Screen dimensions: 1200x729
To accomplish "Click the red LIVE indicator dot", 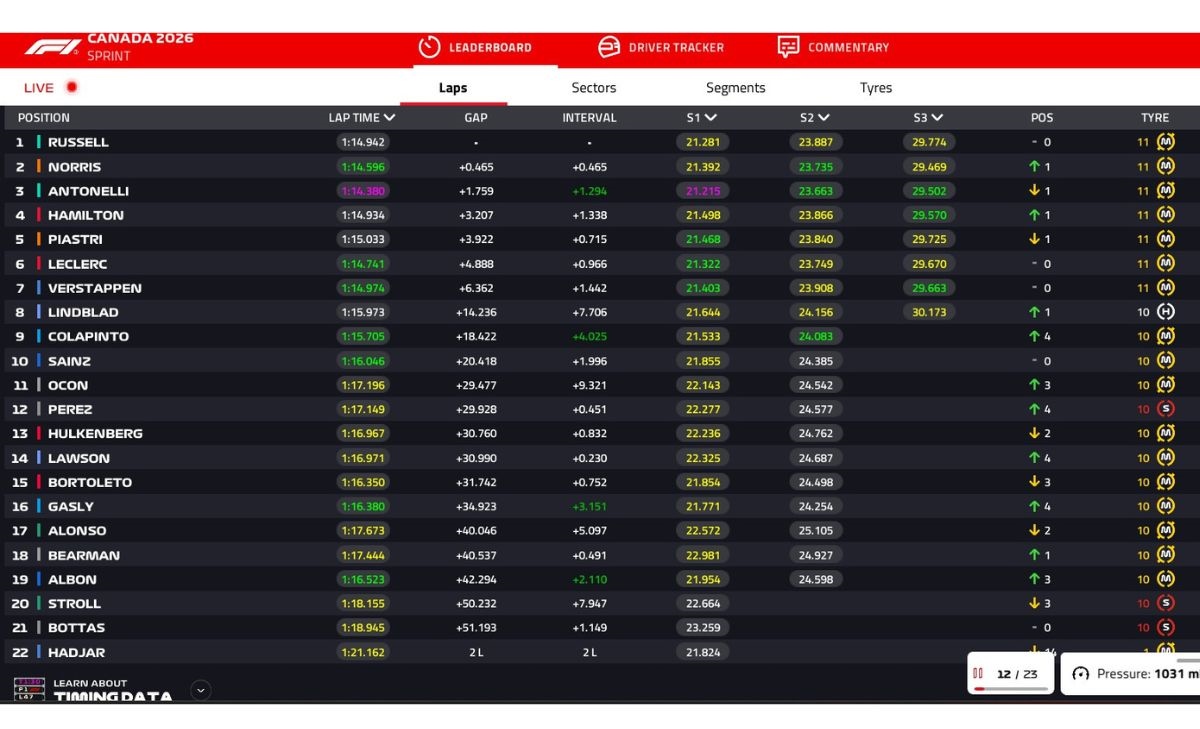I will coord(72,87).
